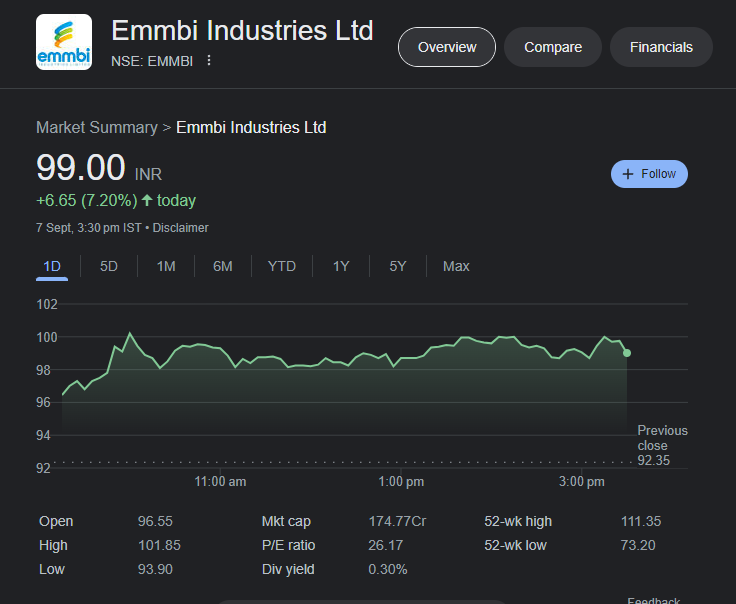Image resolution: width=736 pixels, height=604 pixels.
Task: Click the Open value 96.55
Action: 155,521
